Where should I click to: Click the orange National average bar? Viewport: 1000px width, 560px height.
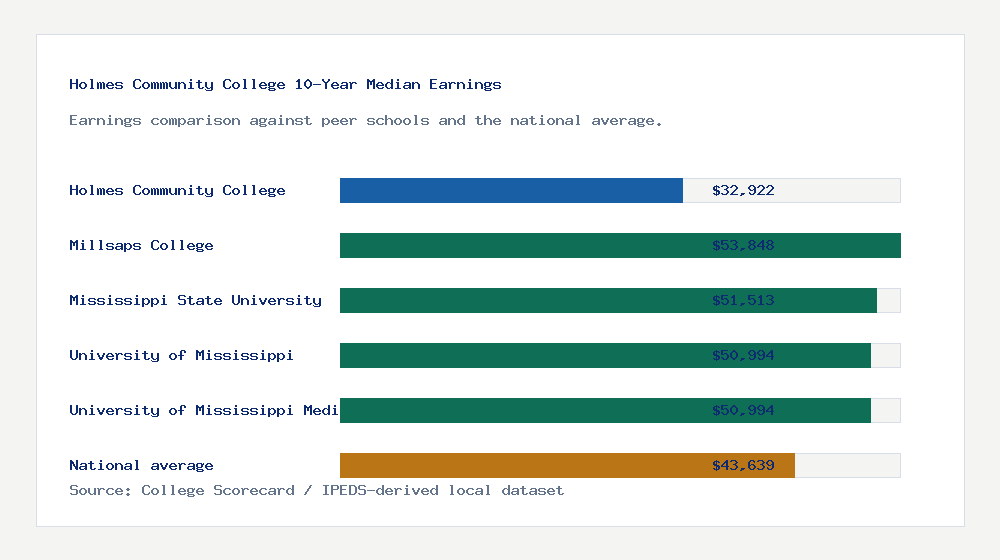pos(567,466)
